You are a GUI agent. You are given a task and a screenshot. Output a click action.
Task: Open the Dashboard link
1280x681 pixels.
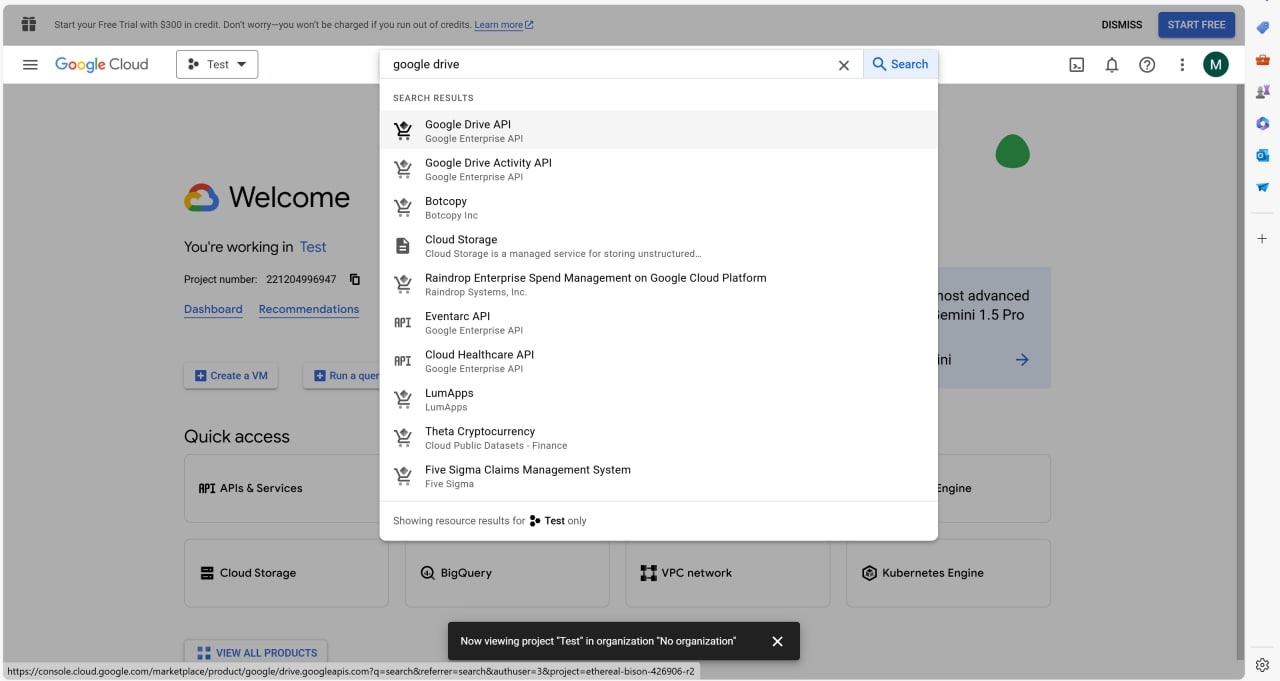tap(213, 309)
